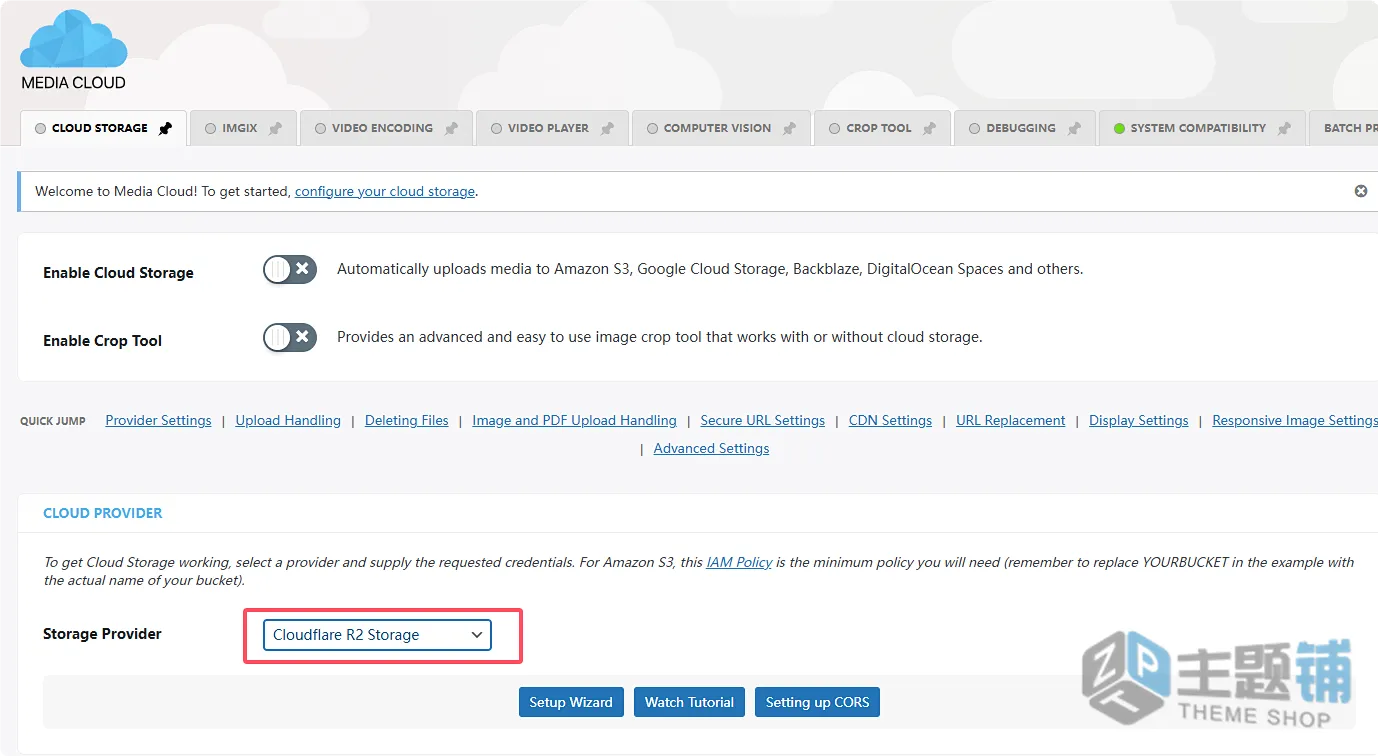1378x756 pixels.
Task: Jump to Secure URL Settings
Action: click(763, 421)
